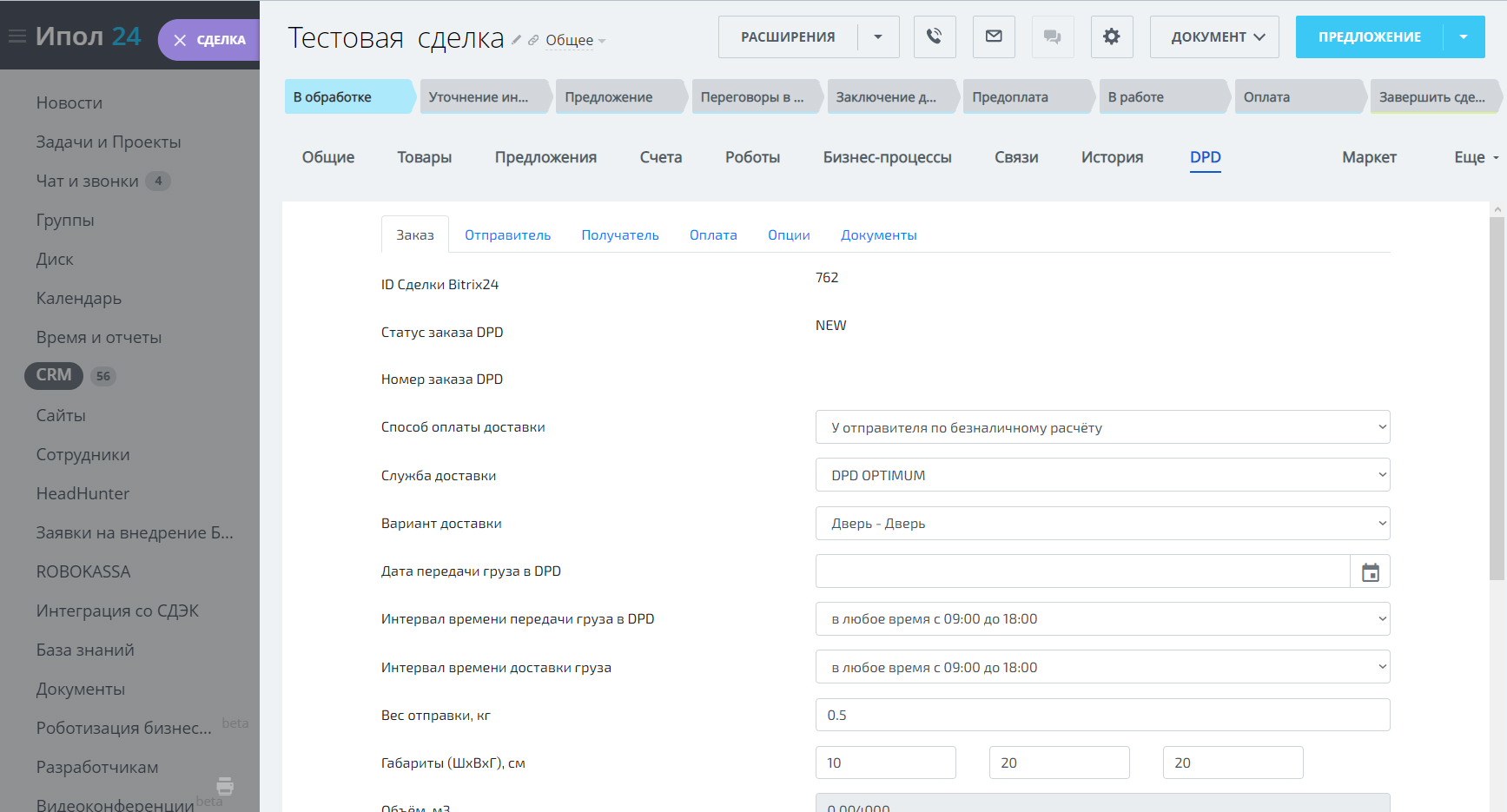Switch to the Бизнес-процессы tab
This screenshot has width=1507, height=812.
point(887,157)
